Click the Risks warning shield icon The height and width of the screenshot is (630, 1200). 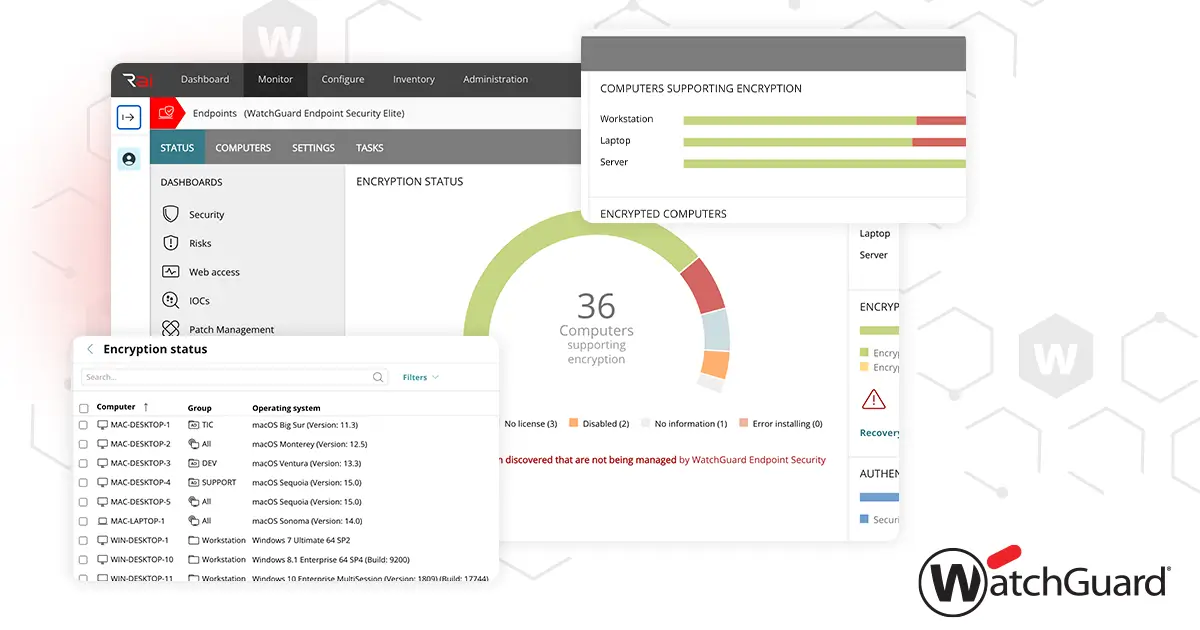coord(171,243)
